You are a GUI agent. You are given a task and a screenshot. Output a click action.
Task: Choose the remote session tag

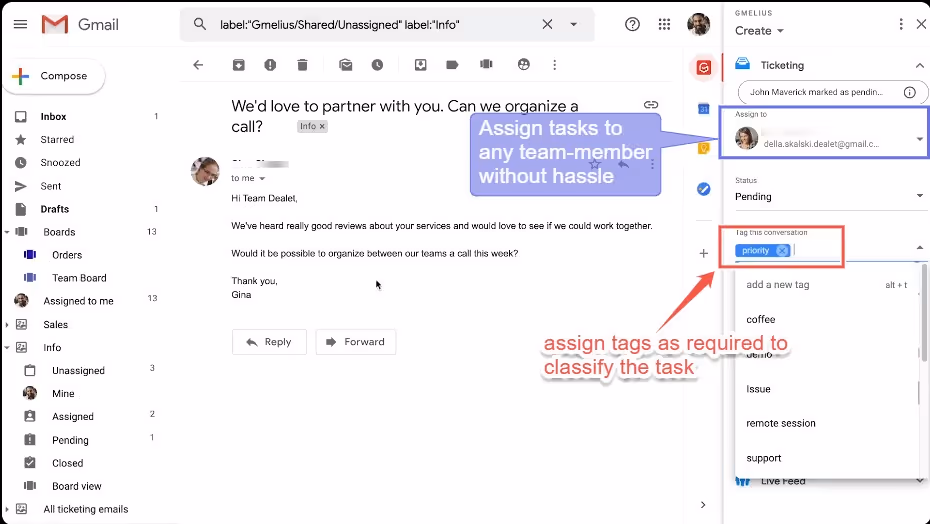pyautogui.click(x=827, y=423)
